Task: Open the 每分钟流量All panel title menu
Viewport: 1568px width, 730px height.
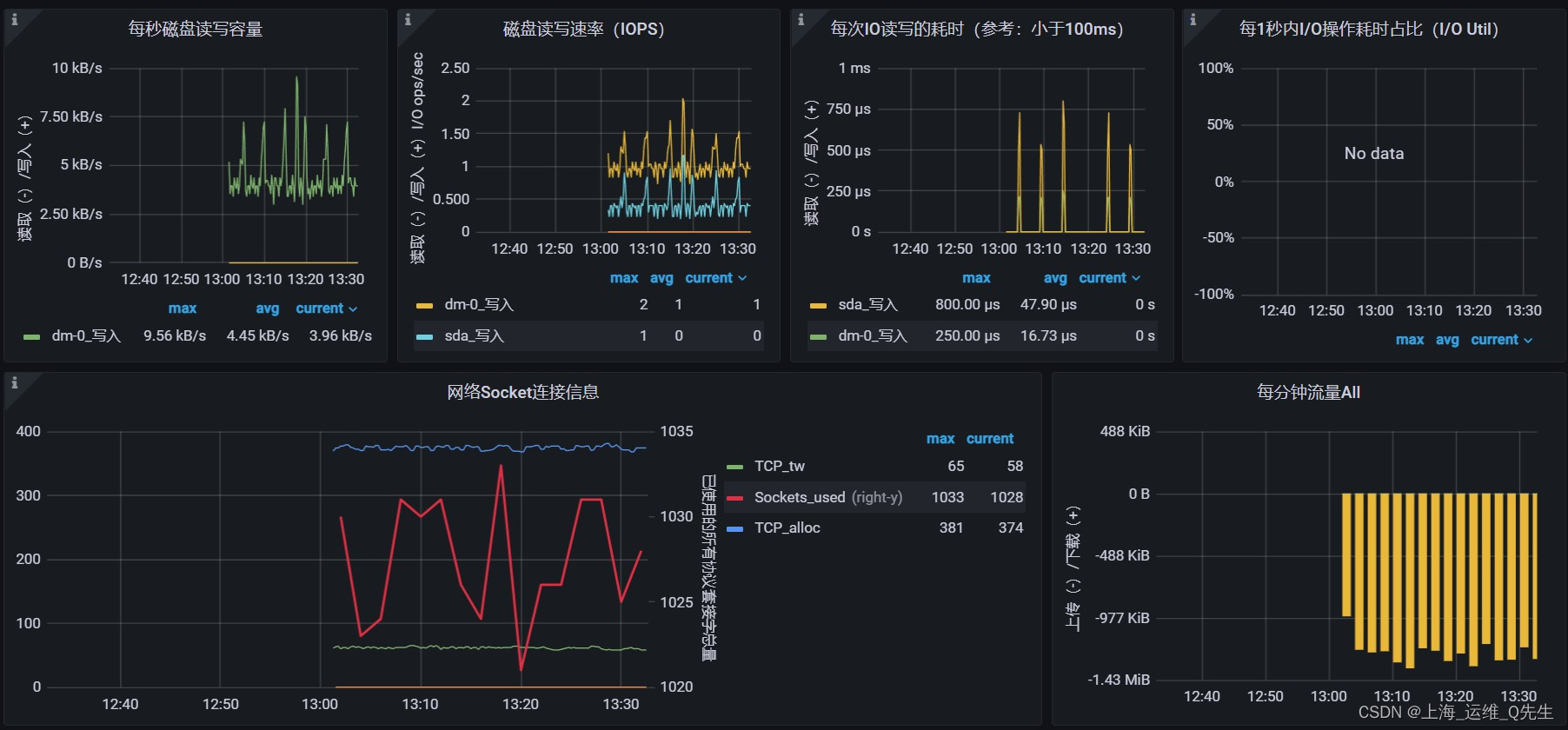Action: point(1308,392)
